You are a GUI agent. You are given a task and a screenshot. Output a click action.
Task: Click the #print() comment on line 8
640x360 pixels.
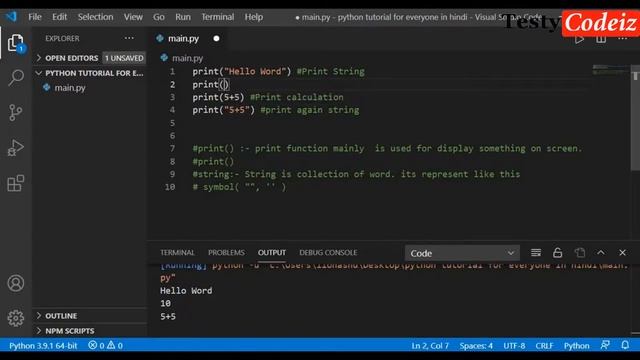213,162
